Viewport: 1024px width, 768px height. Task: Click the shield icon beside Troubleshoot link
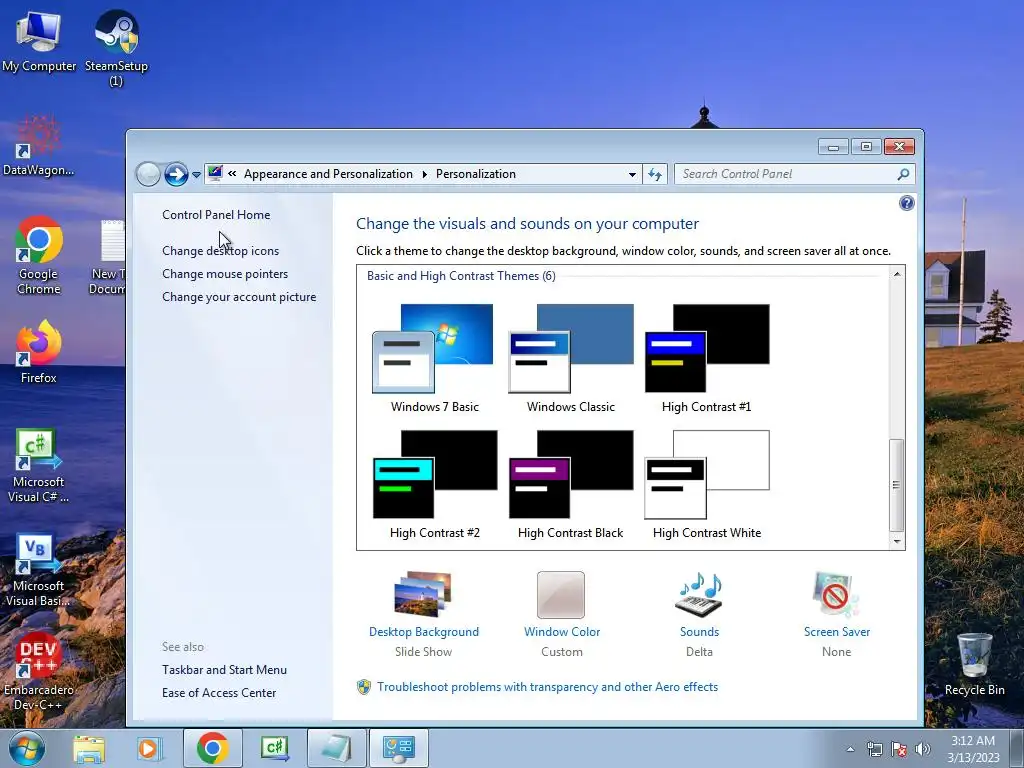click(364, 687)
